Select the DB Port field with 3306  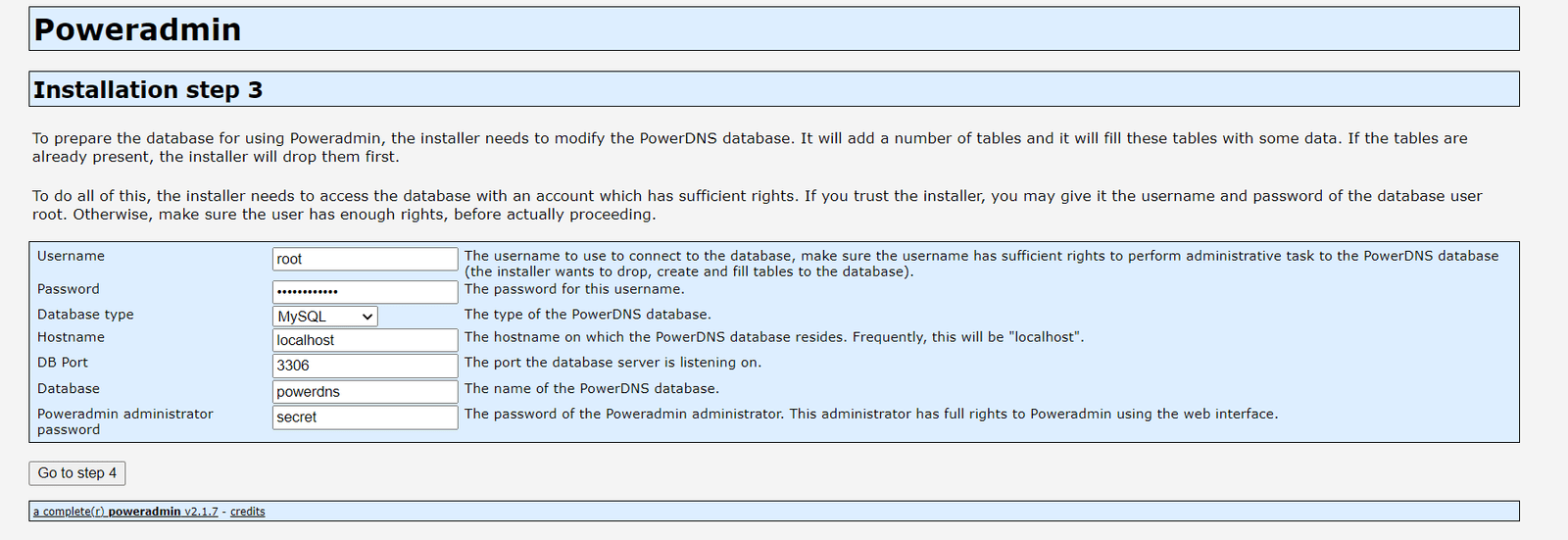pyautogui.click(x=365, y=366)
